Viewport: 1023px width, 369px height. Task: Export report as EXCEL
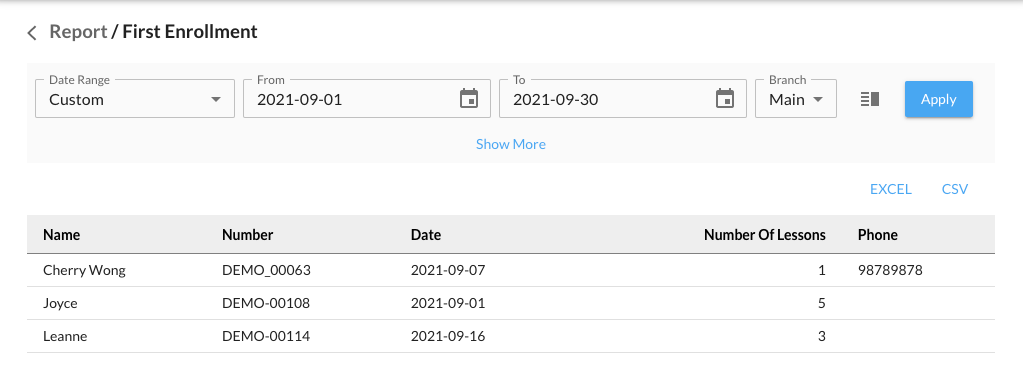coord(891,189)
